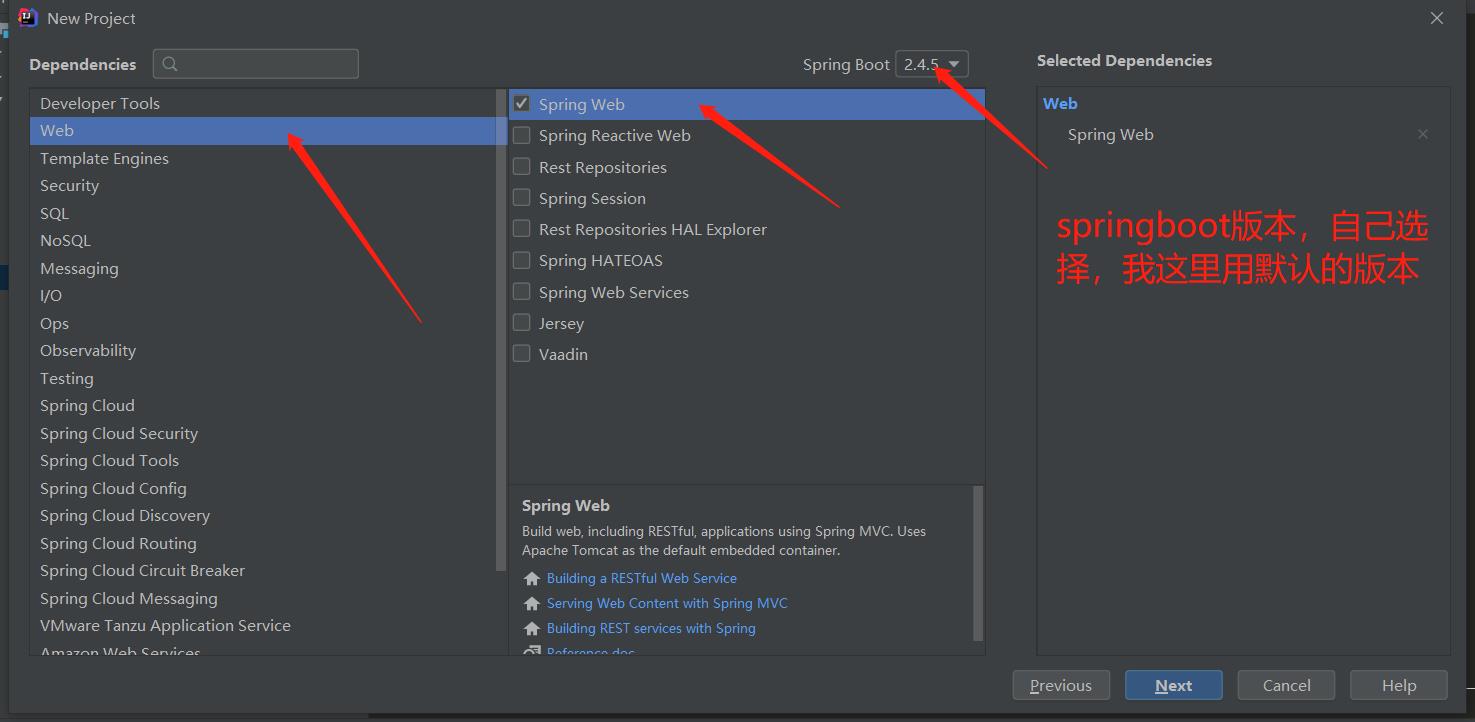The height and width of the screenshot is (722, 1475).
Task: Check the Rest Repositories option
Action: [522, 166]
